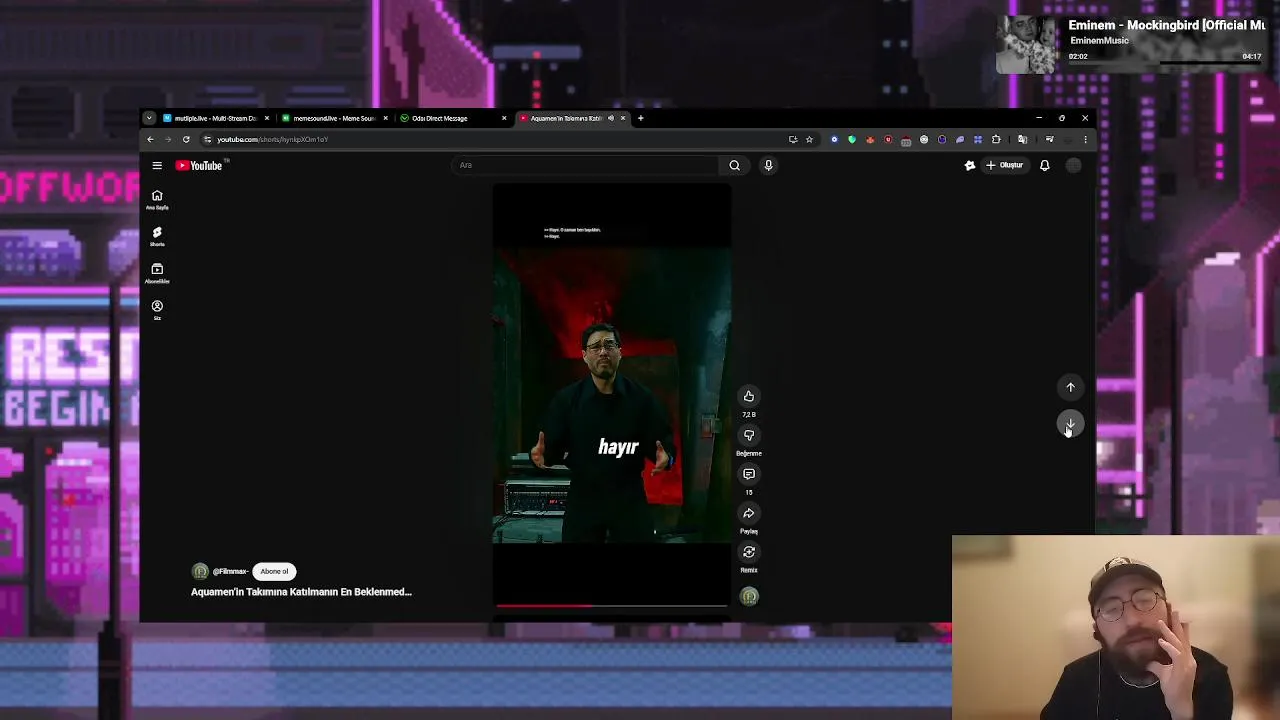The image size is (1280, 720).
Task: Open YouTube notifications bell
Action: [x=1044, y=165]
